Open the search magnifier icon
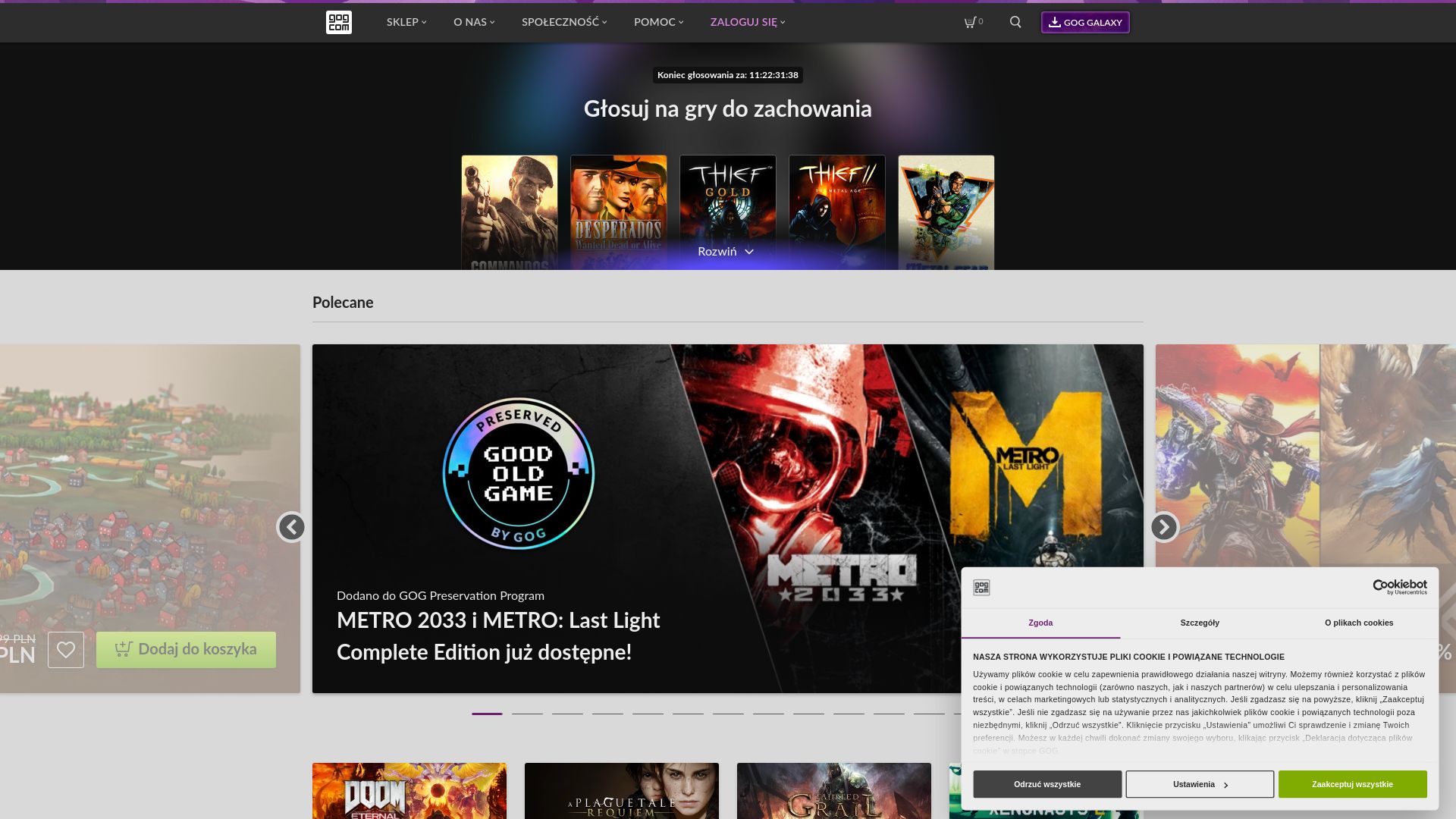 (x=1015, y=22)
